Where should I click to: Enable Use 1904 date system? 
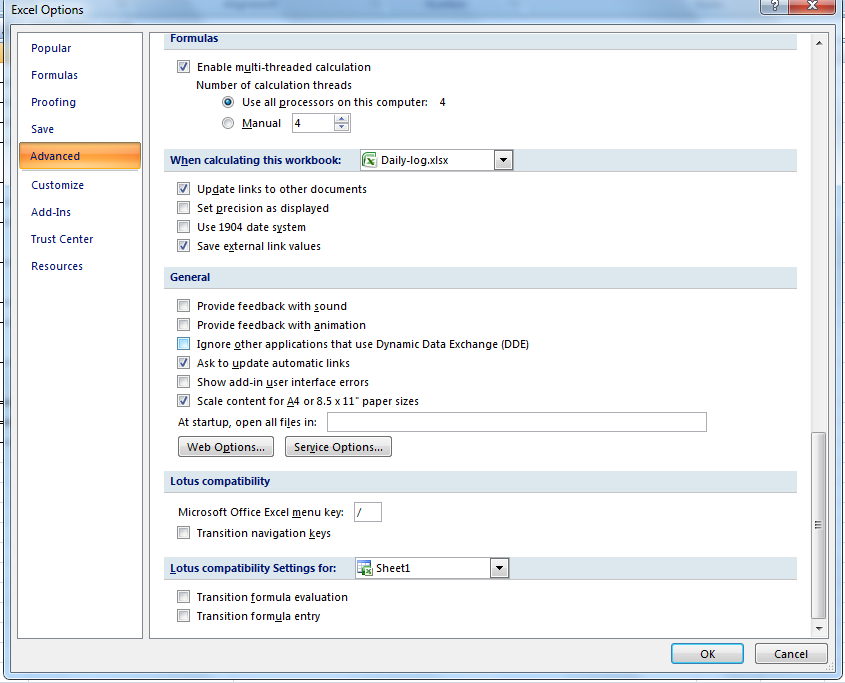click(183, 226)
